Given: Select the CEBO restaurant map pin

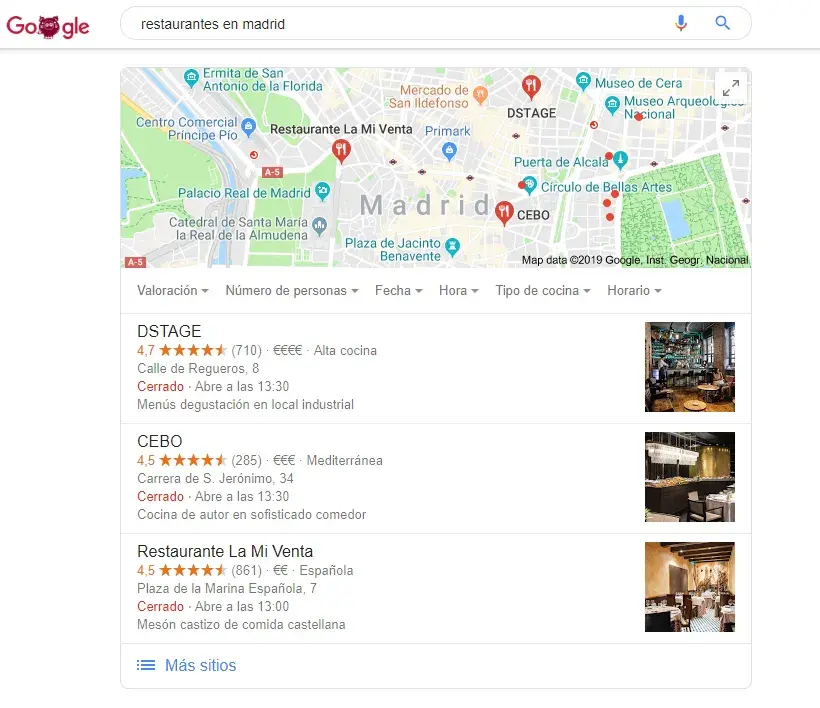Looking at the screenshot, I should point(504,213).
